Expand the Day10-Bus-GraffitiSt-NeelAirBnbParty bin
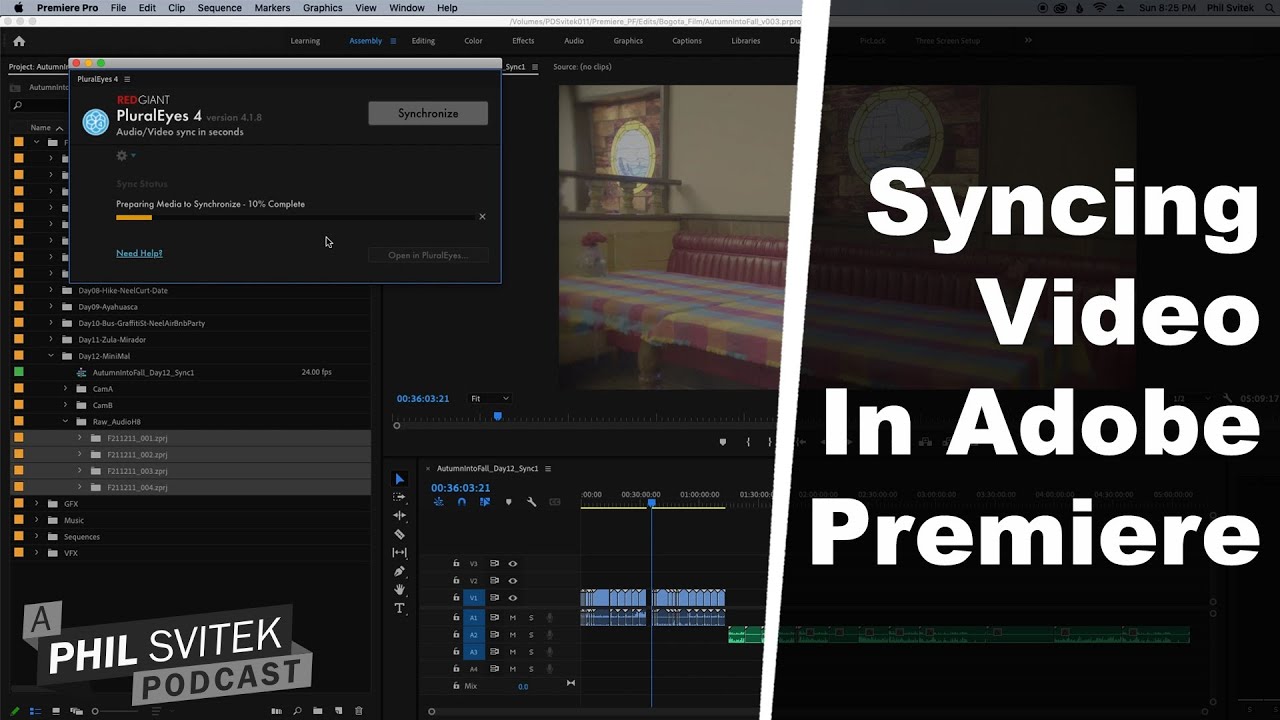Screen dimensions: 1280x720 pyautogui.click(x=51, y=323)
